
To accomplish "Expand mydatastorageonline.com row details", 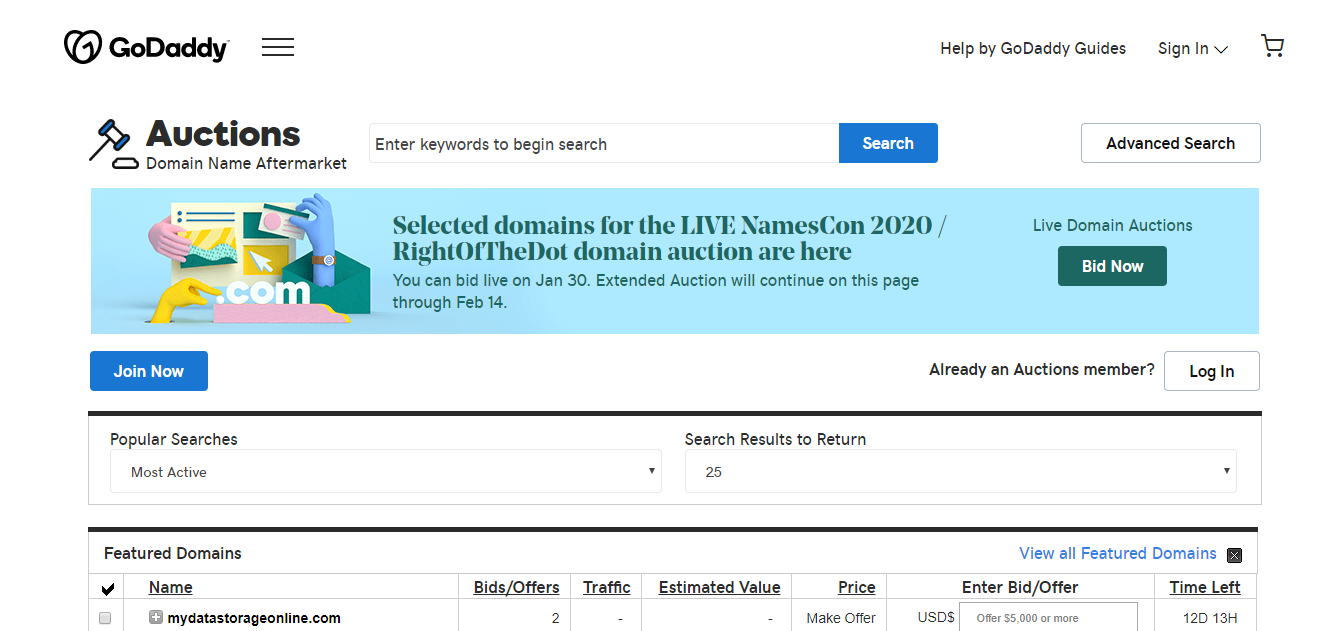I will (x=155, y=617).
